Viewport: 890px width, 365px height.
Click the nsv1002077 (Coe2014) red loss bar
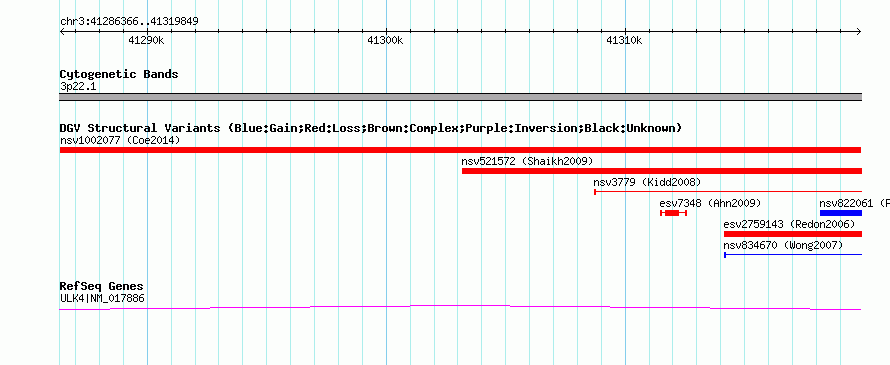point(460,150)
